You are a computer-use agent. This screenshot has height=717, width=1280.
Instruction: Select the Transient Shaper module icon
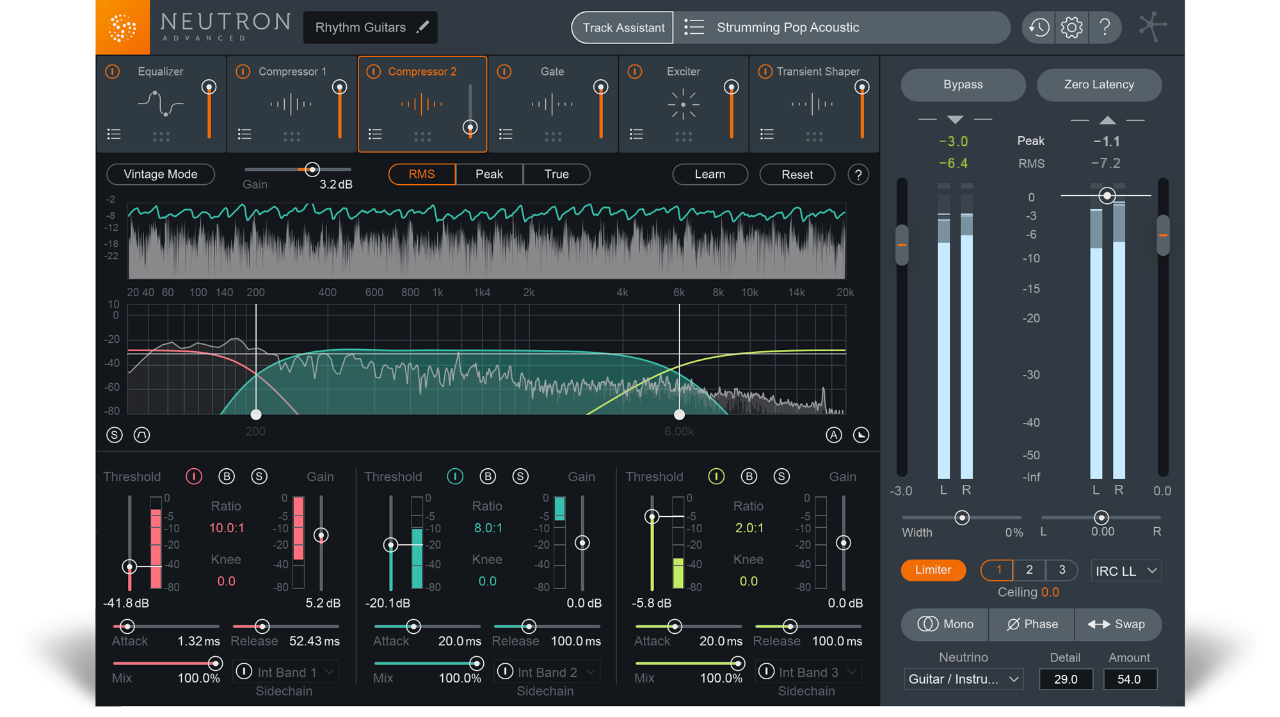814,103
